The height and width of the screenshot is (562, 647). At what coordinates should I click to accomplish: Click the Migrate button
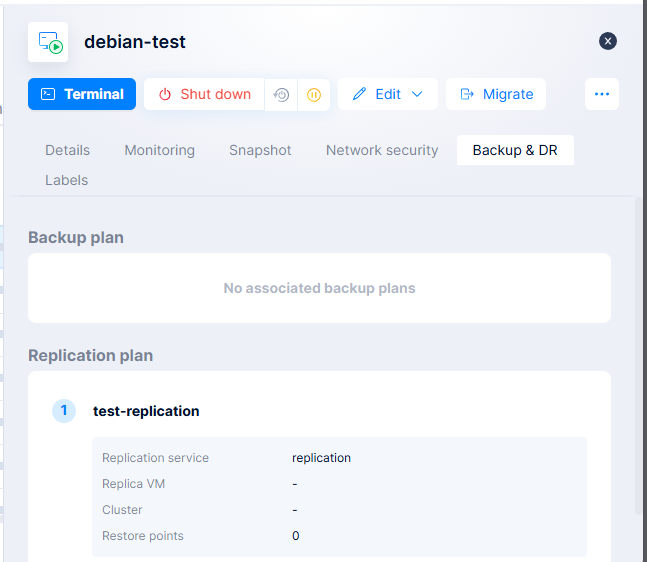click(x=496, y=94)
